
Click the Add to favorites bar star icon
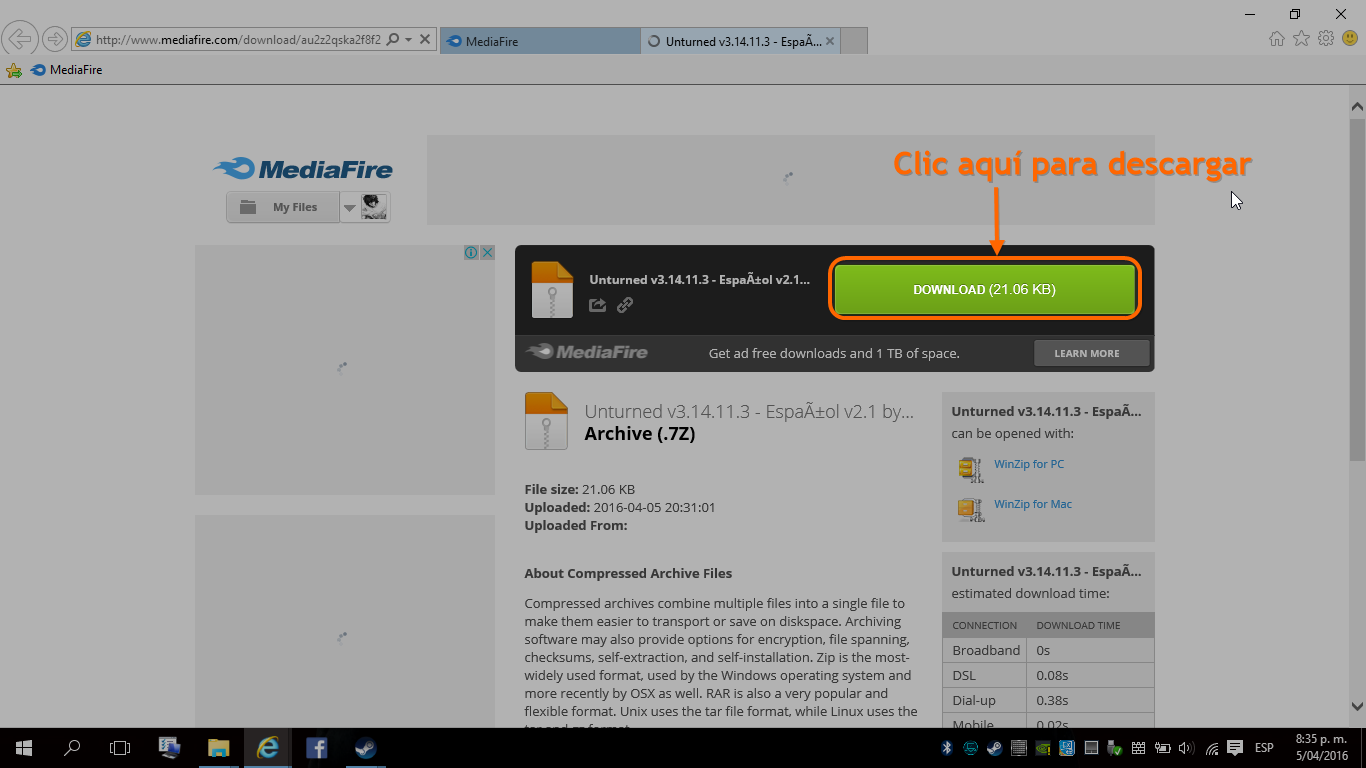point(14,70)
